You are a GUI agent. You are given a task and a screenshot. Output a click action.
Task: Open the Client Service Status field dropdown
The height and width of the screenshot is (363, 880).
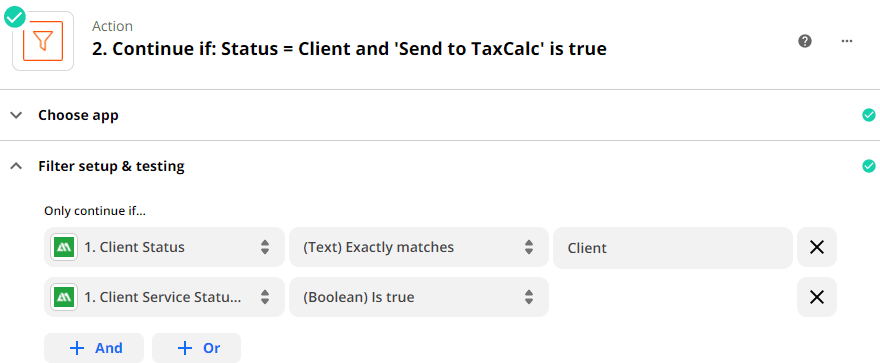tap(164, 297)
